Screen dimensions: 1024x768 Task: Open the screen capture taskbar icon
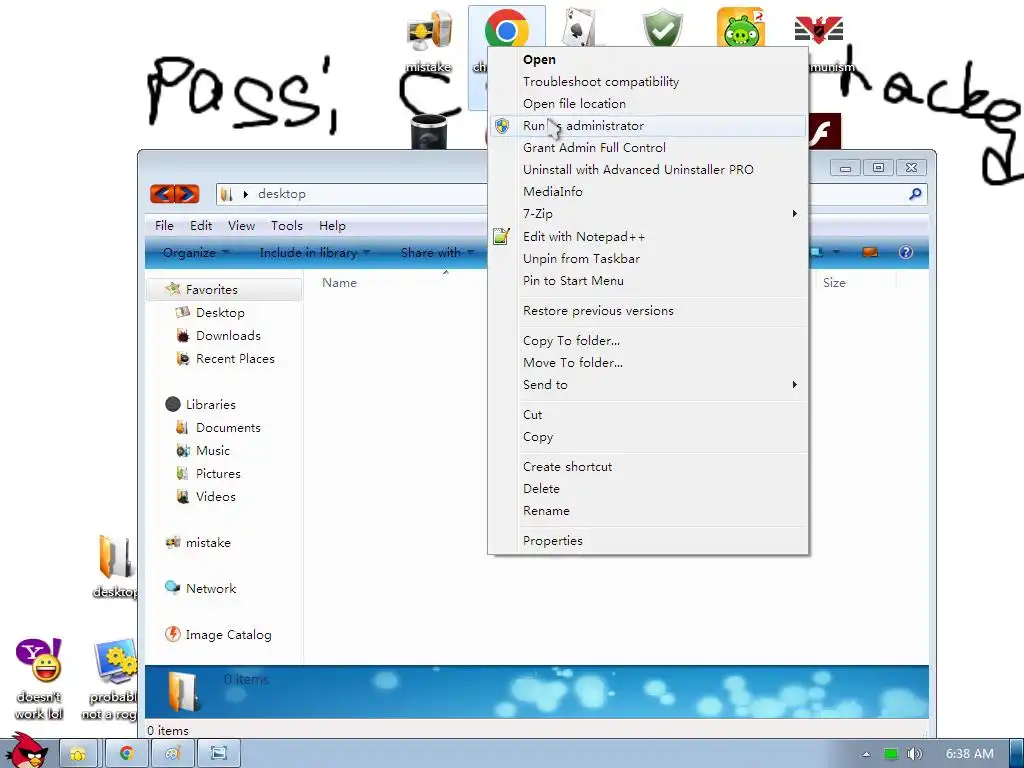click(x=219, y=754)
